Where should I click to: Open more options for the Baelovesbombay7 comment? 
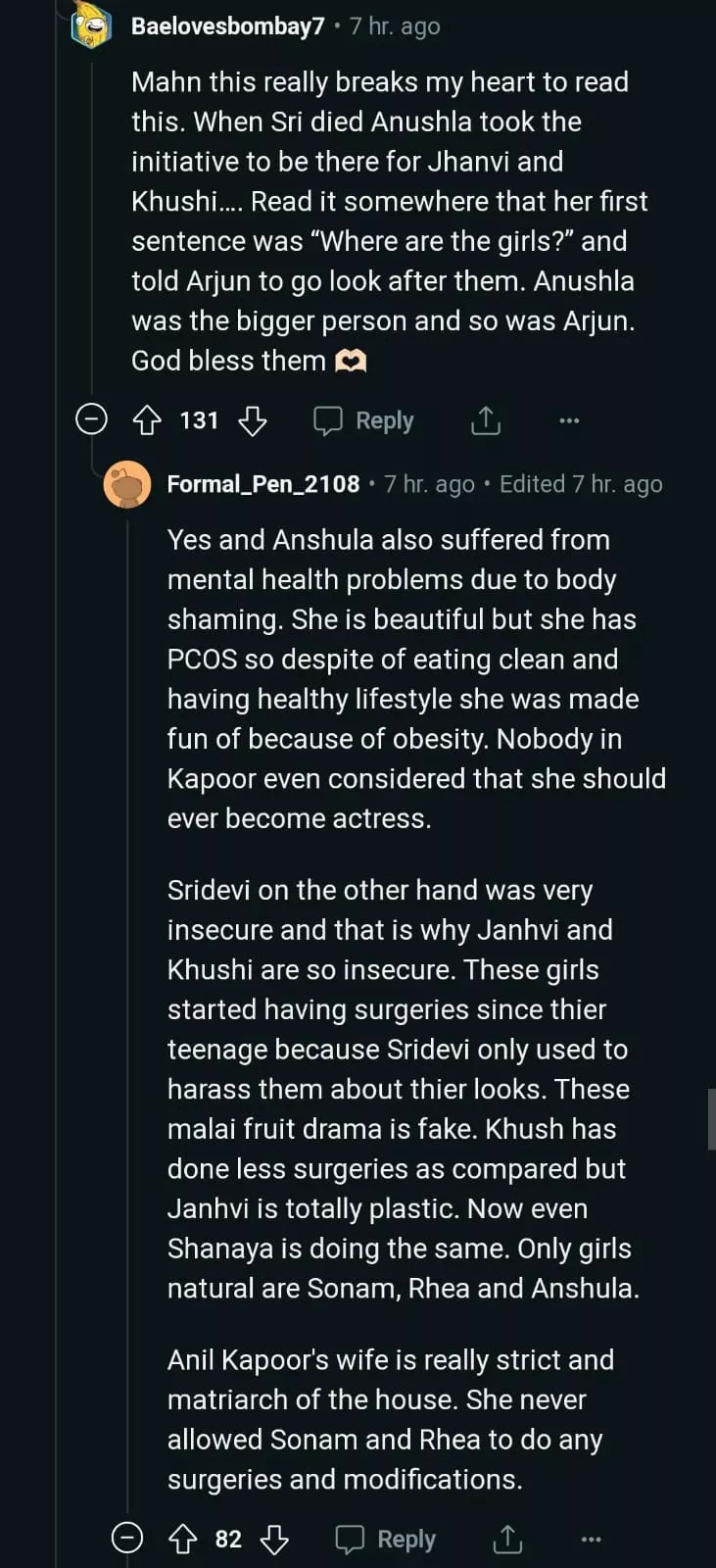tap(569, 420)
